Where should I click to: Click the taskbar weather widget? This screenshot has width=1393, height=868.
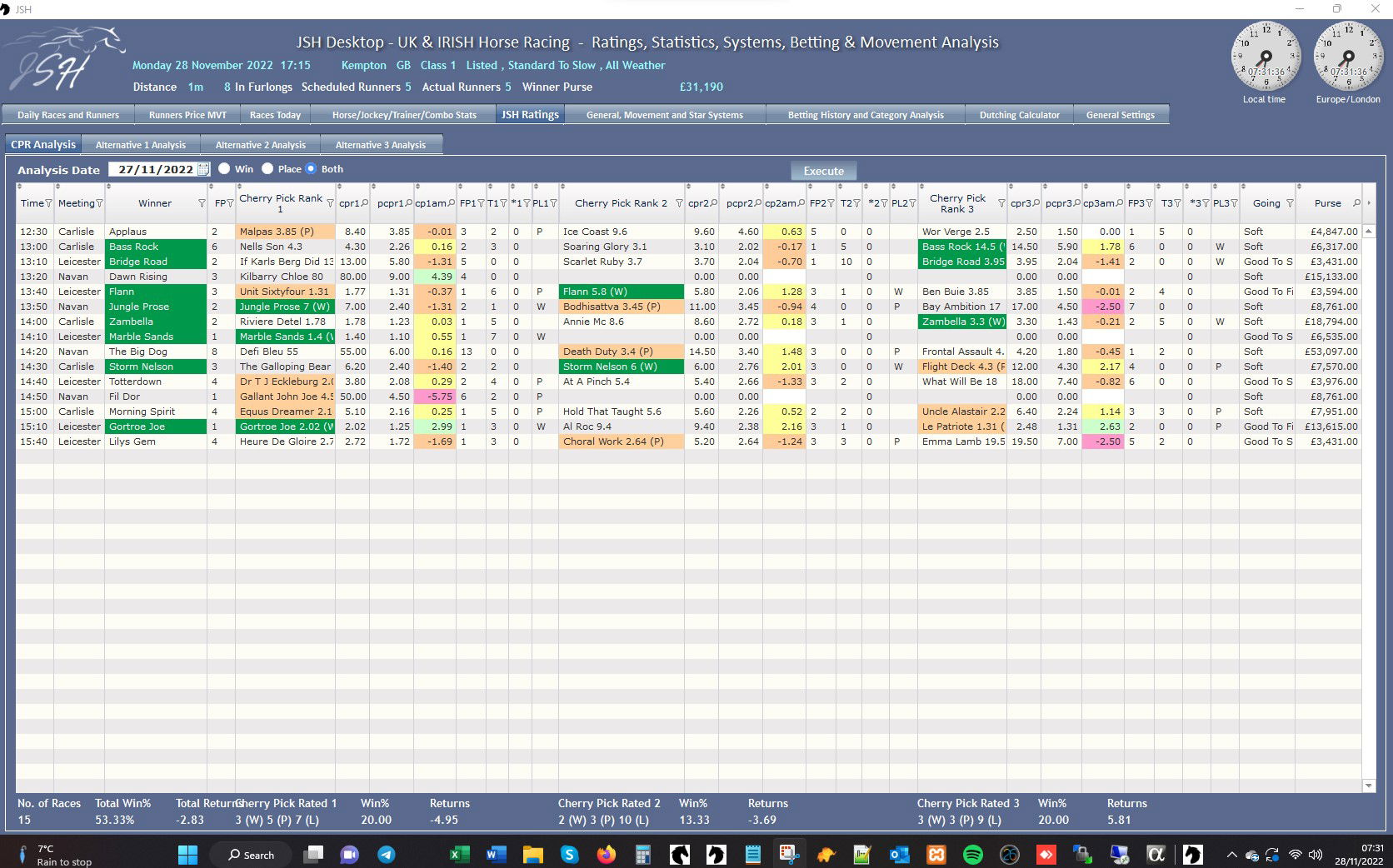tap(55, 855)
